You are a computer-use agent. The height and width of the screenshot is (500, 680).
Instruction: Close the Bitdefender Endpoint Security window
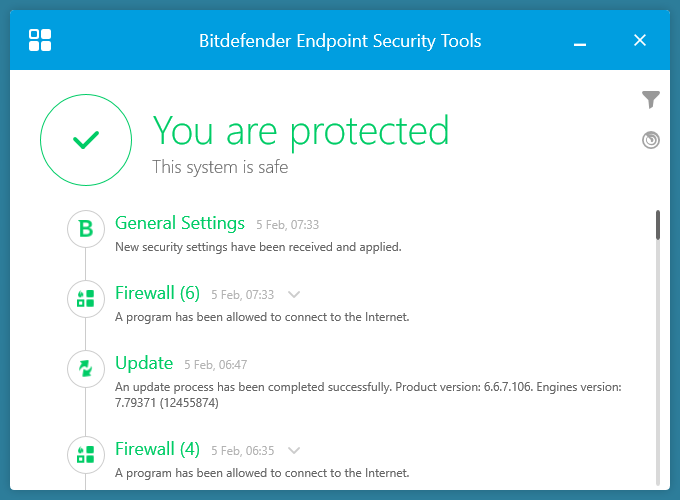[640, 40]
